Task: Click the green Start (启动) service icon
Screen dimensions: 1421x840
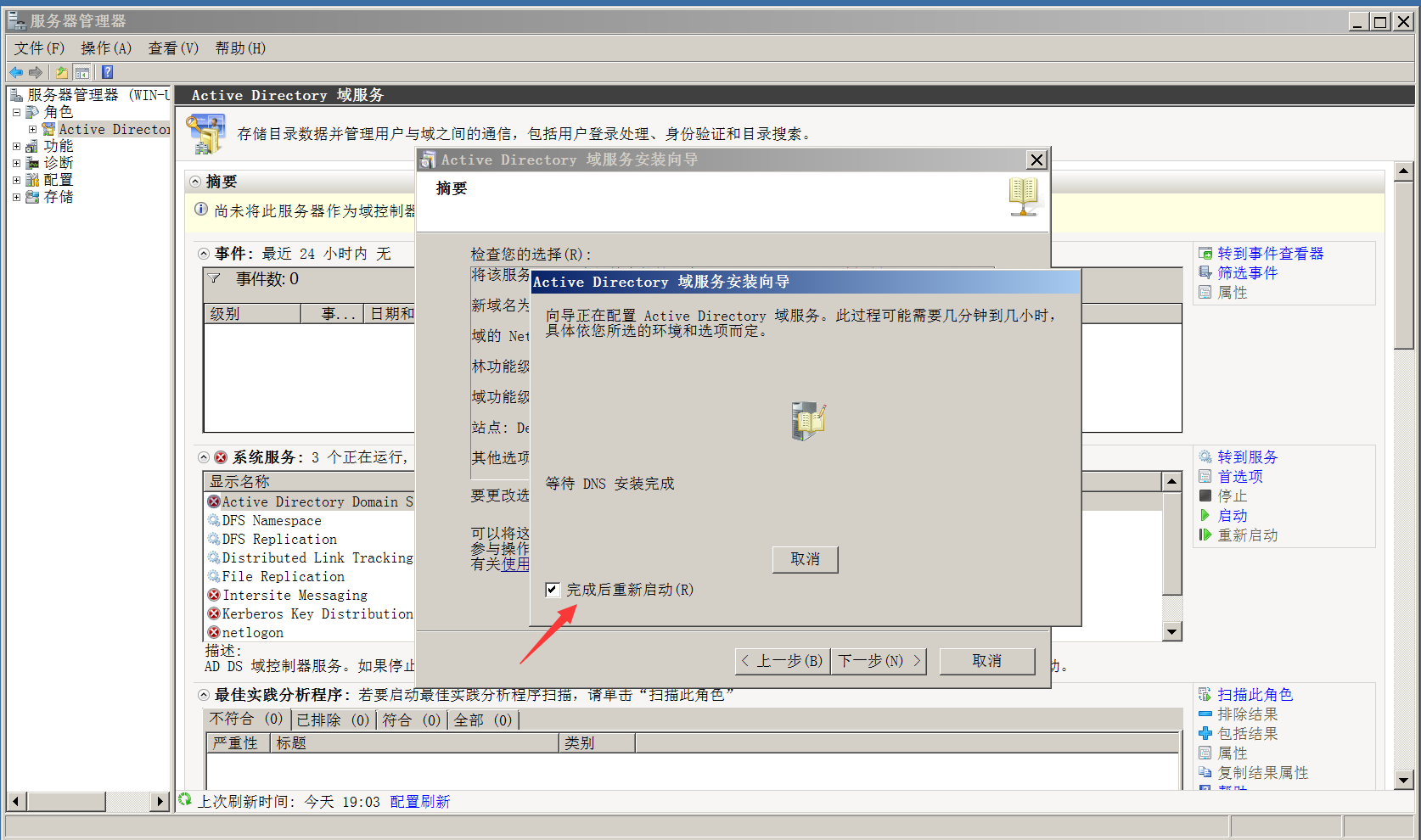Action: 1205,515
